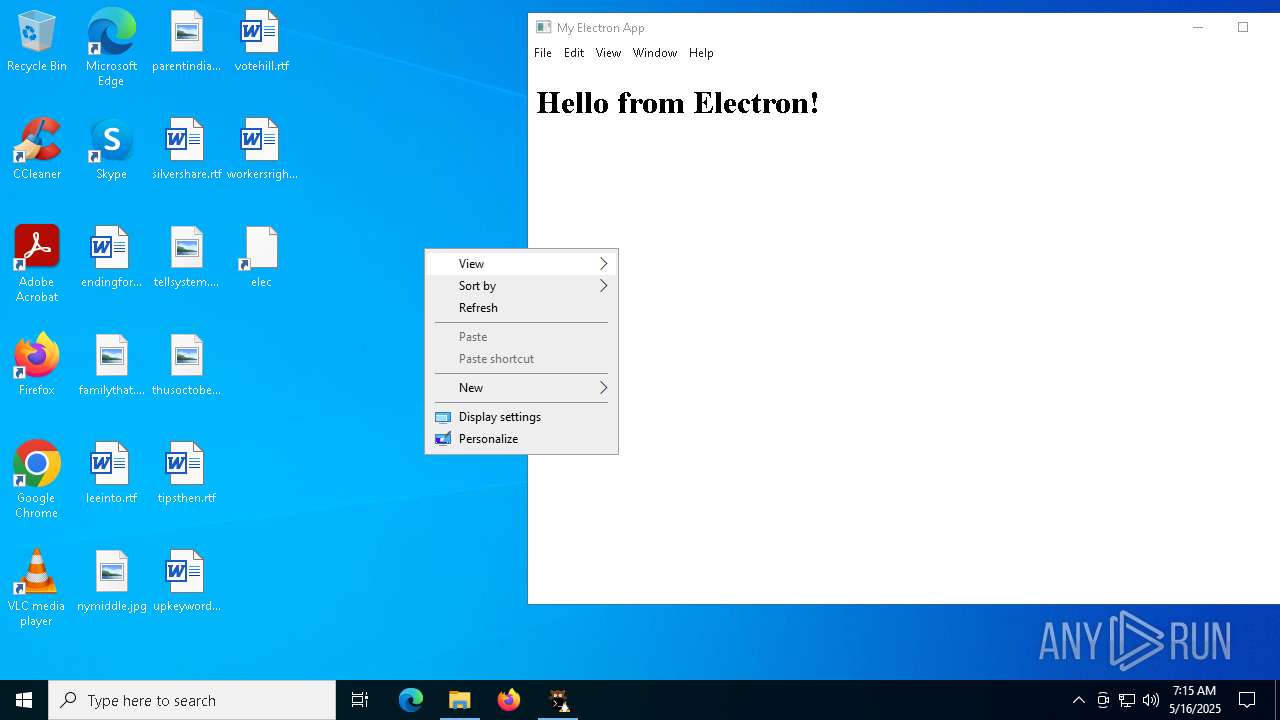Select the tellsystem... image file icon
1280x720 pixels.
[186, 258]
